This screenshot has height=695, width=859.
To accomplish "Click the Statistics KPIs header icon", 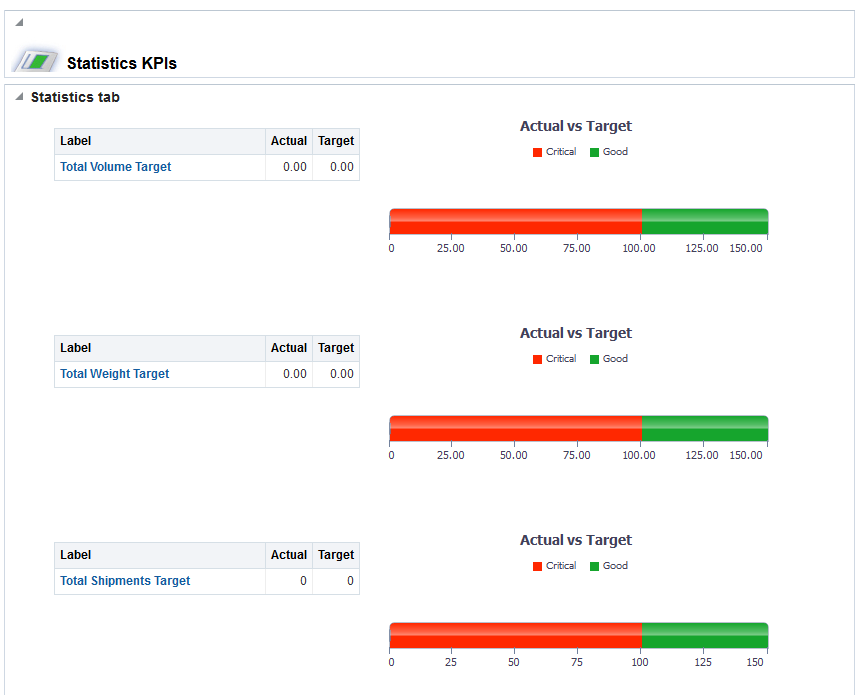I will [36, 60].
